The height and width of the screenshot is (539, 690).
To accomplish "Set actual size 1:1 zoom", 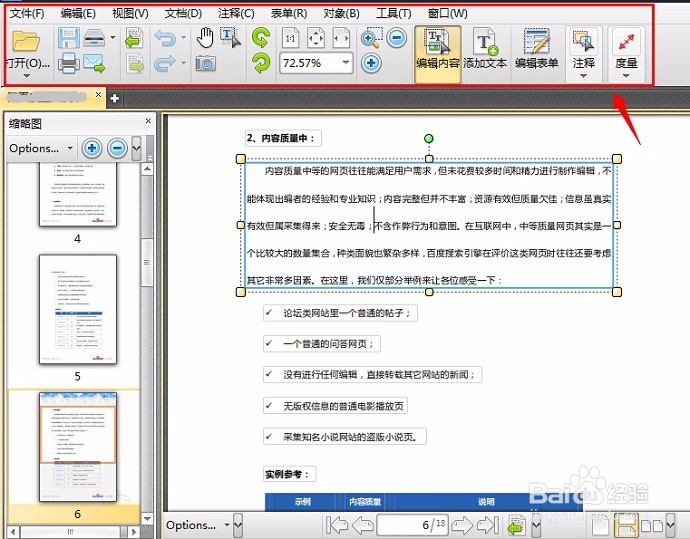I will click(x=290, y=38).
